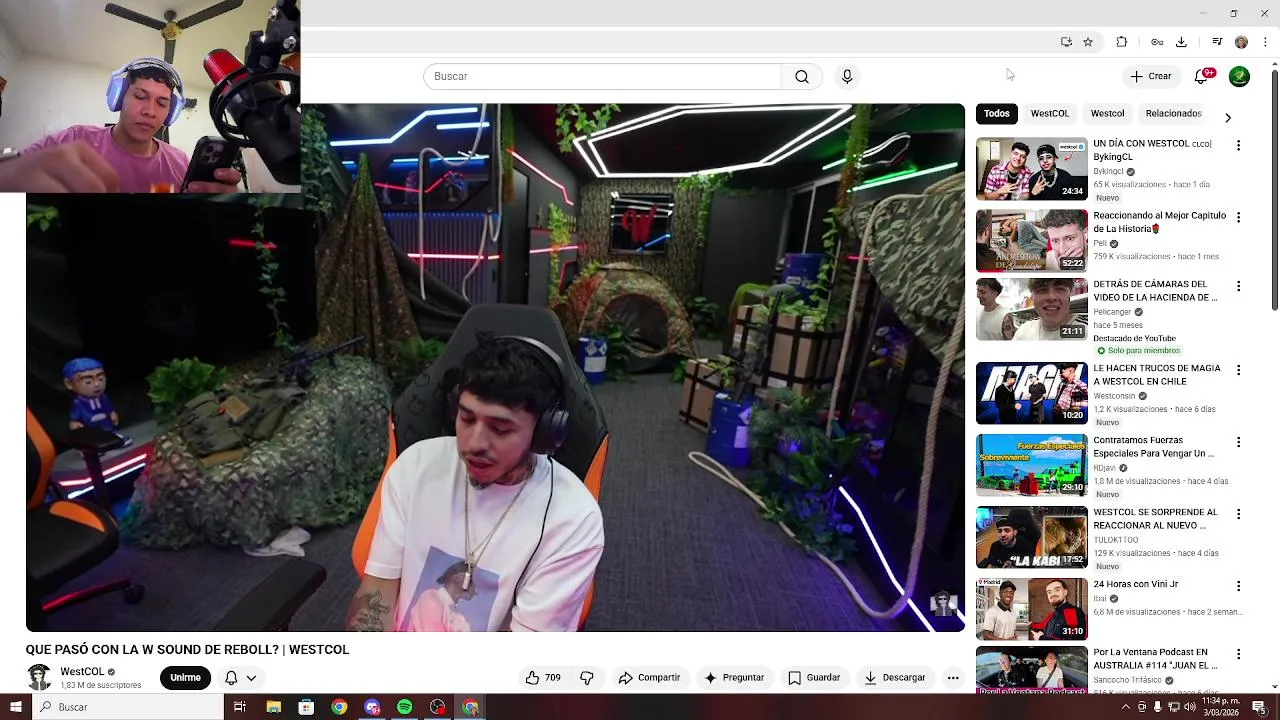Dislike the video with thumbs down

587,678
